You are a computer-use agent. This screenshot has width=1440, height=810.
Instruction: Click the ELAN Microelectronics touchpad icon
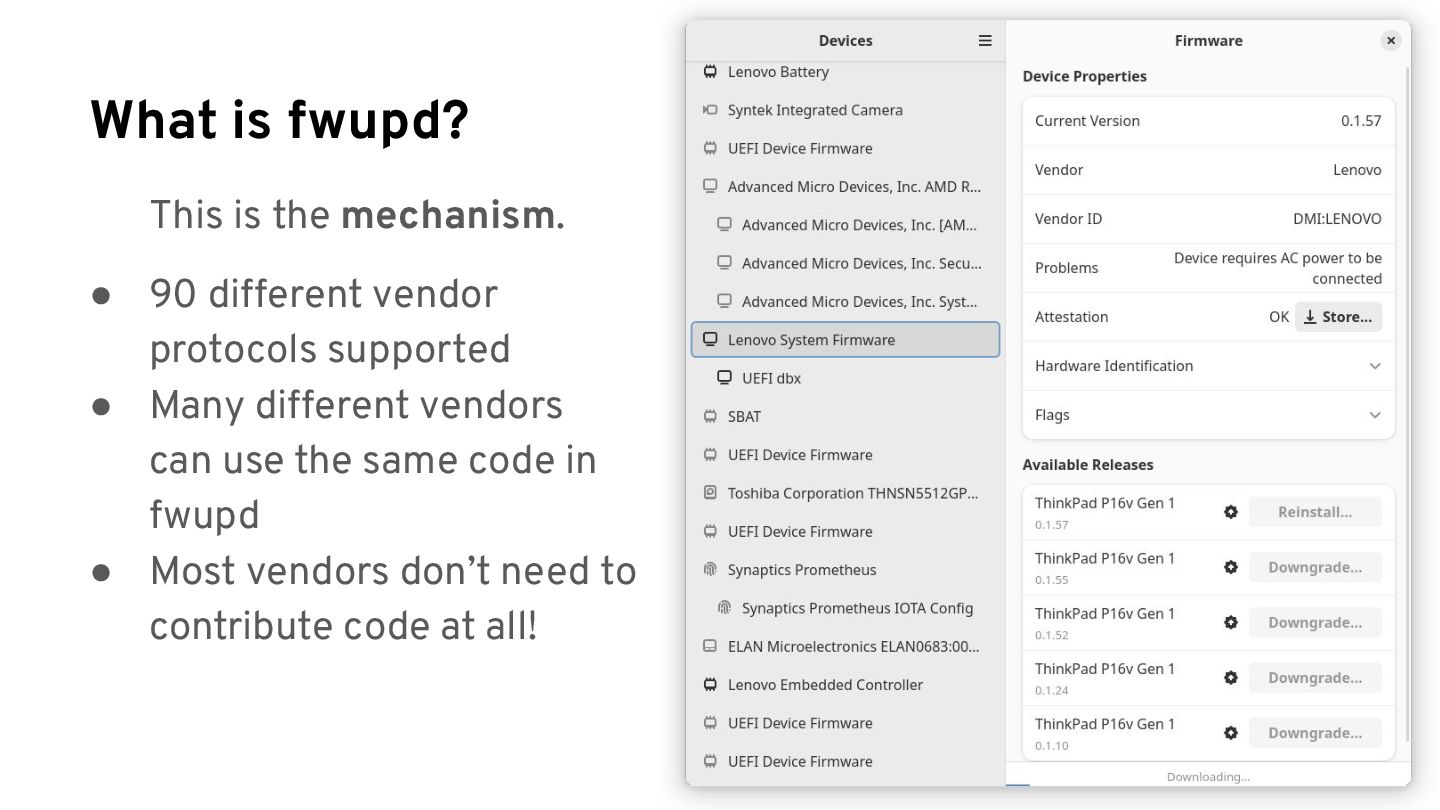tap(710, 646)
